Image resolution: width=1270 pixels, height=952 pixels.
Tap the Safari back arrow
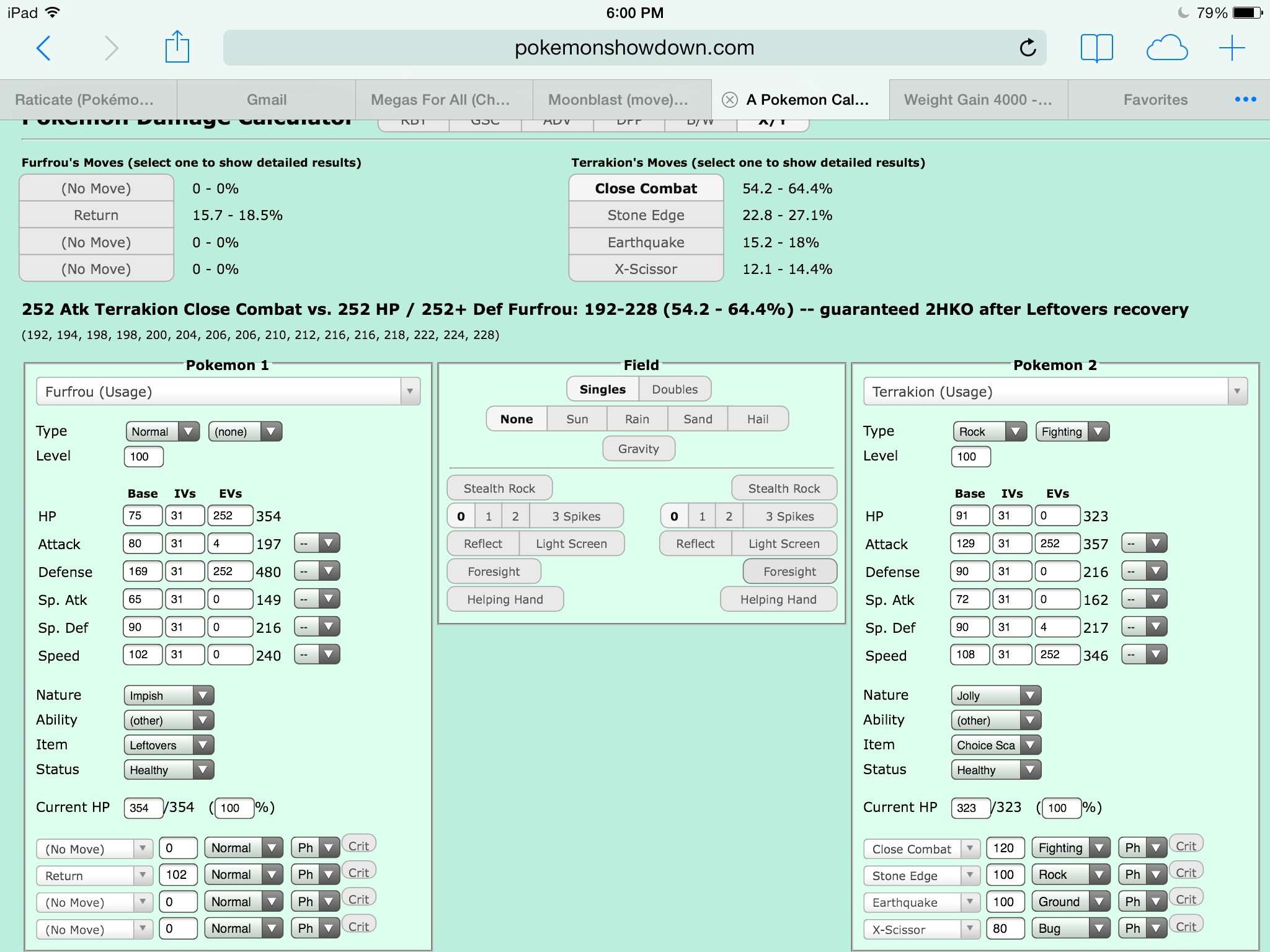(x=43, y=48)
